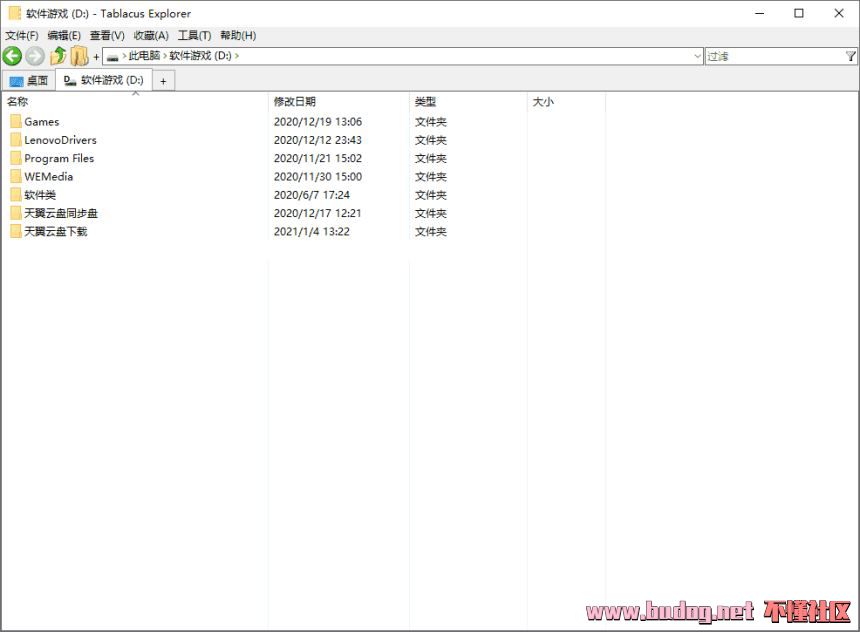This screenshot has height=632, width=860.
Task: Open the 收藏(A) menu
Action: pyautogui.click(x=151, y=36)
